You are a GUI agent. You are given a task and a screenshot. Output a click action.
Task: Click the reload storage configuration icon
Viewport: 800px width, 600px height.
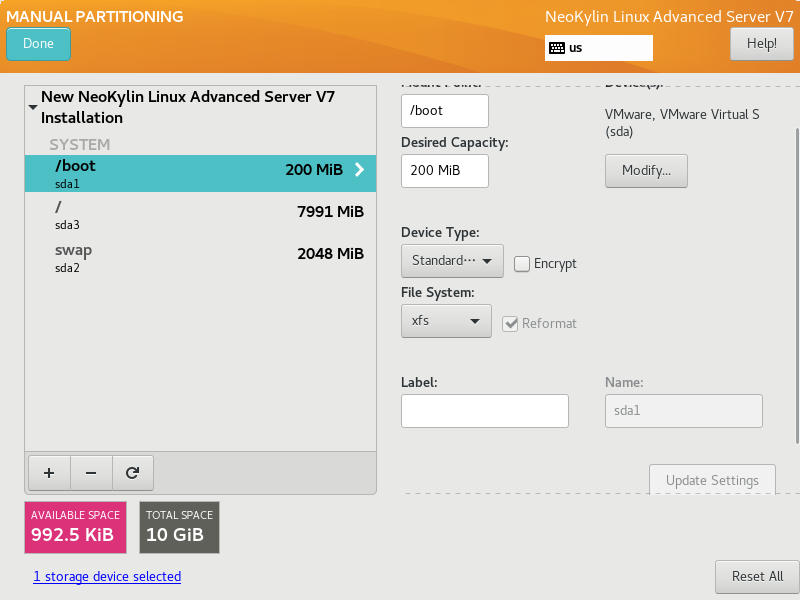[x=133, y=473]
